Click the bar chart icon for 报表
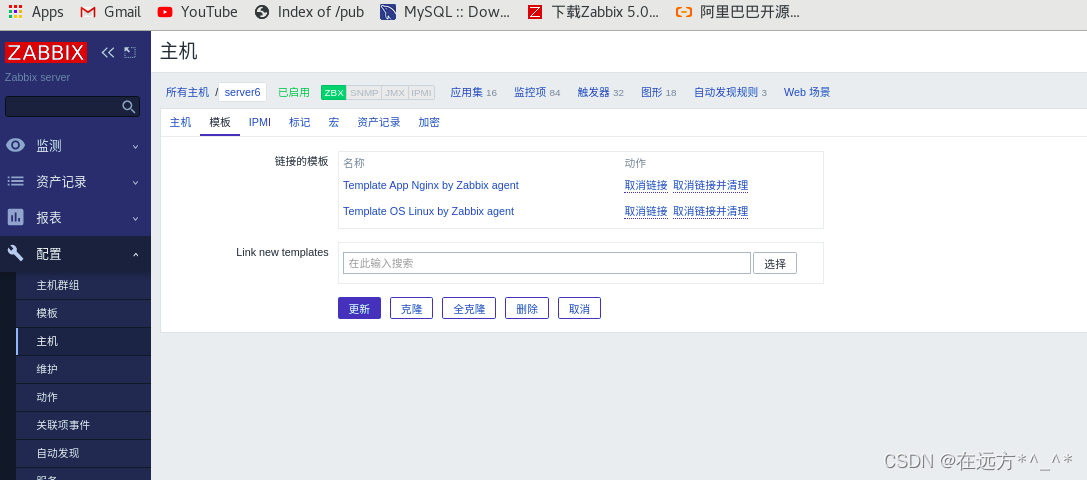 pos(15,217)
